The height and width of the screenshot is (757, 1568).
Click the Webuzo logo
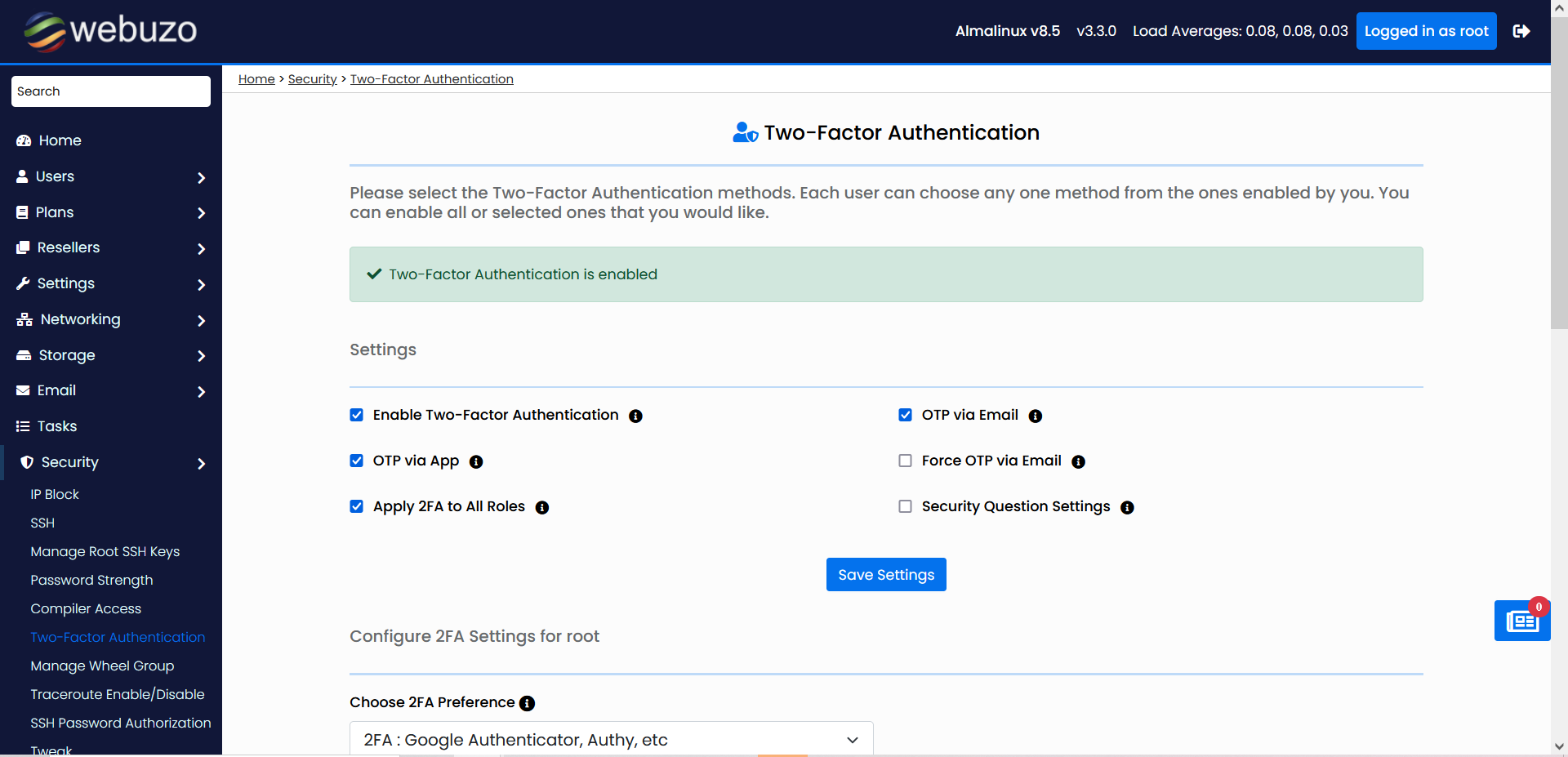(x=110, y=31)
